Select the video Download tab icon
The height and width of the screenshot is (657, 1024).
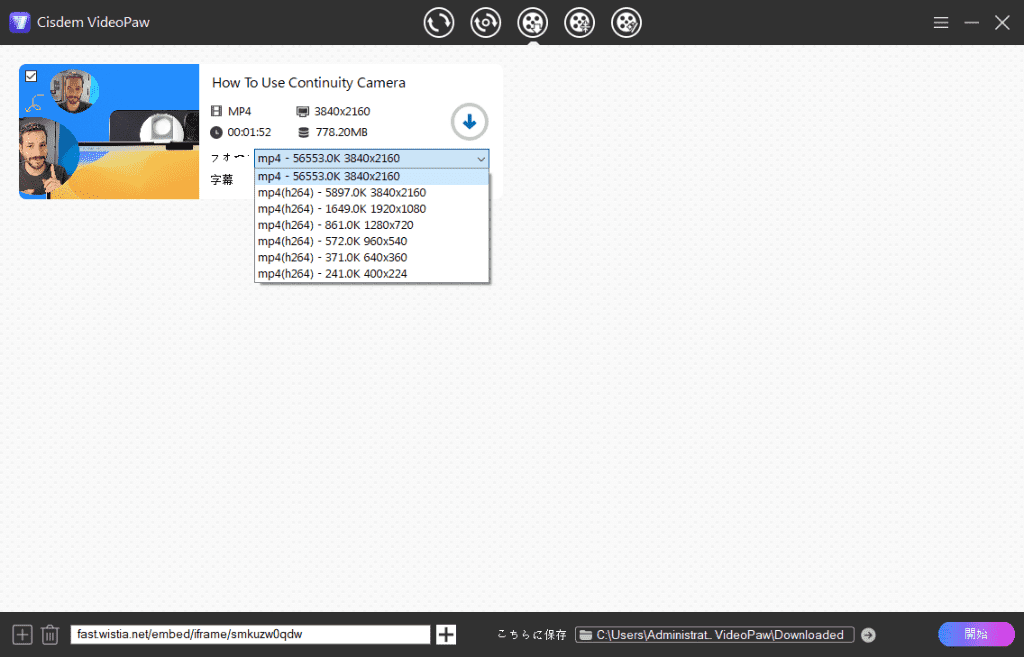[x=533, y=22]
